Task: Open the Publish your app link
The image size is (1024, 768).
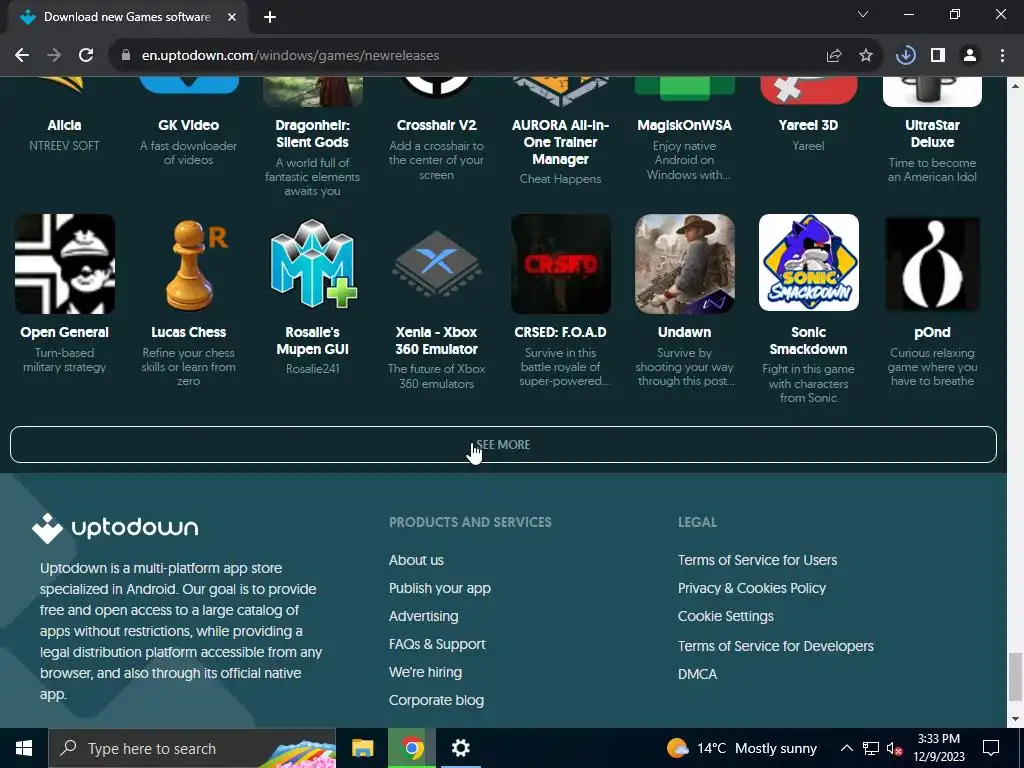Action: click(440, 588)
